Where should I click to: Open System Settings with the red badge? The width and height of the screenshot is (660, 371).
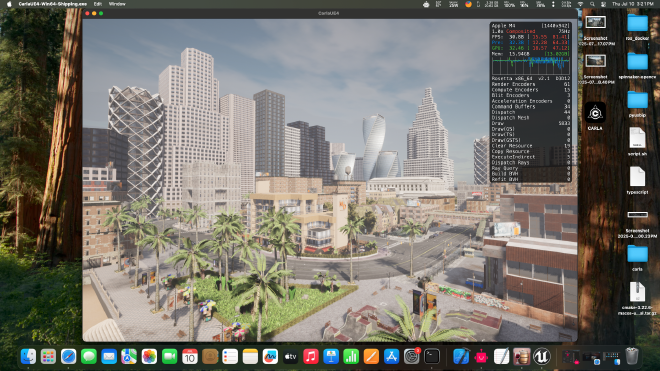412,357
